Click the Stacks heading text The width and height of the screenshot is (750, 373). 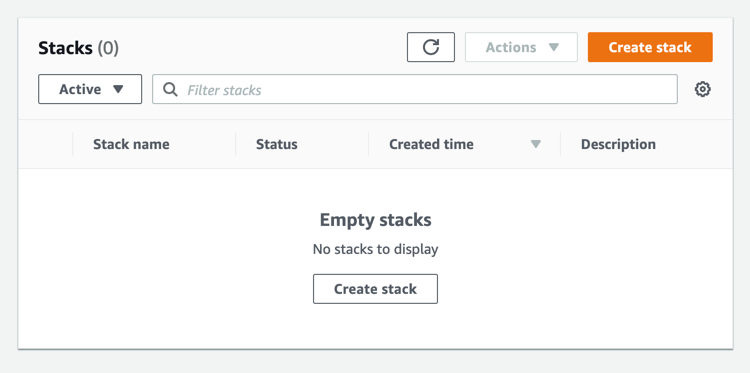coord(66,48)
